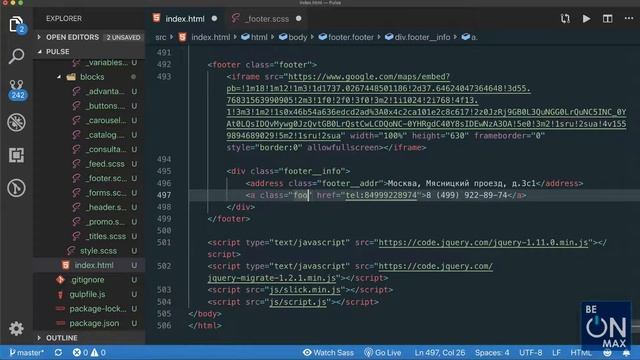640x360 pixels.
Task: Close the index.html tab via unsaved dot
Action: pos(214,18)
